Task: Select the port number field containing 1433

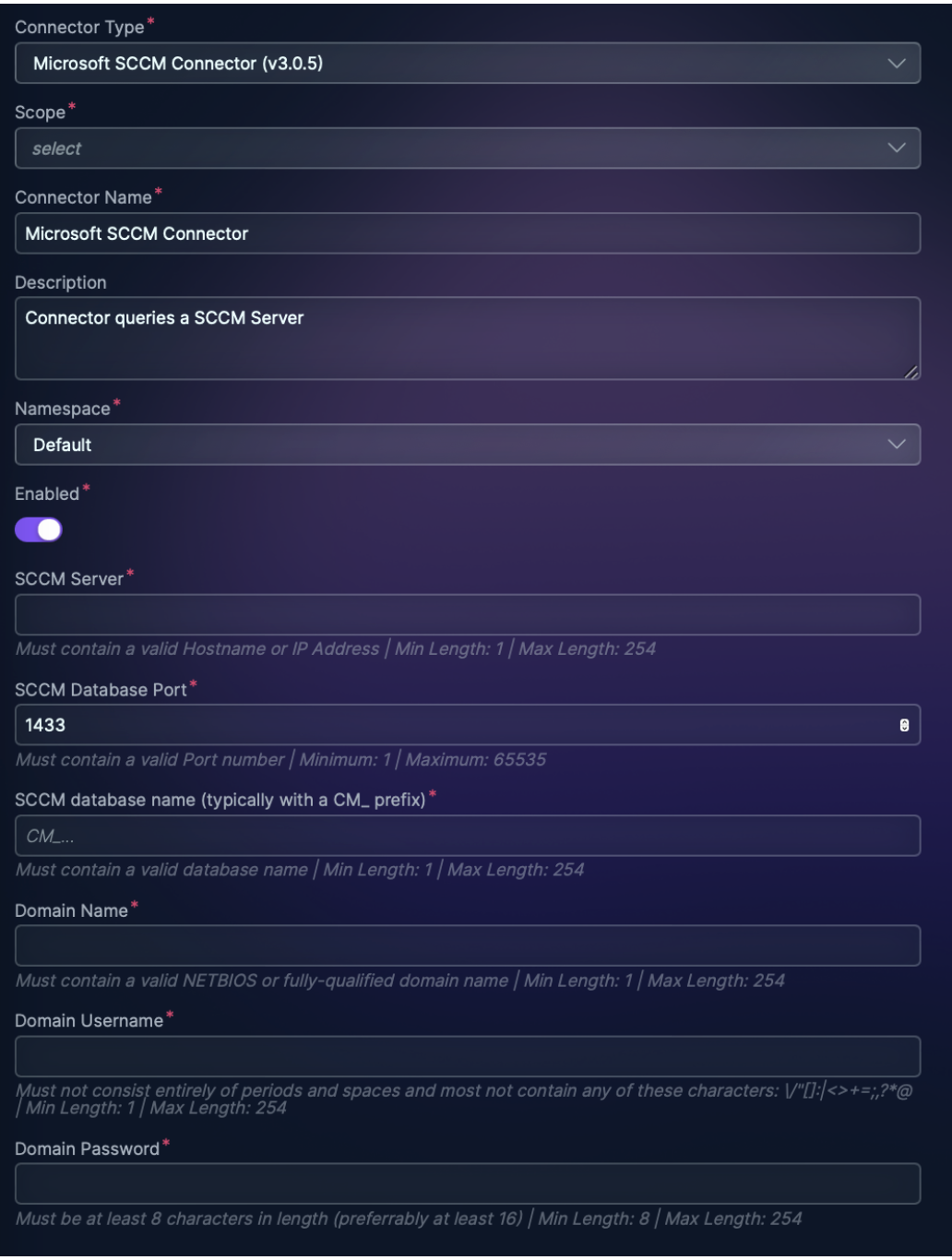Action: (452, 725)
